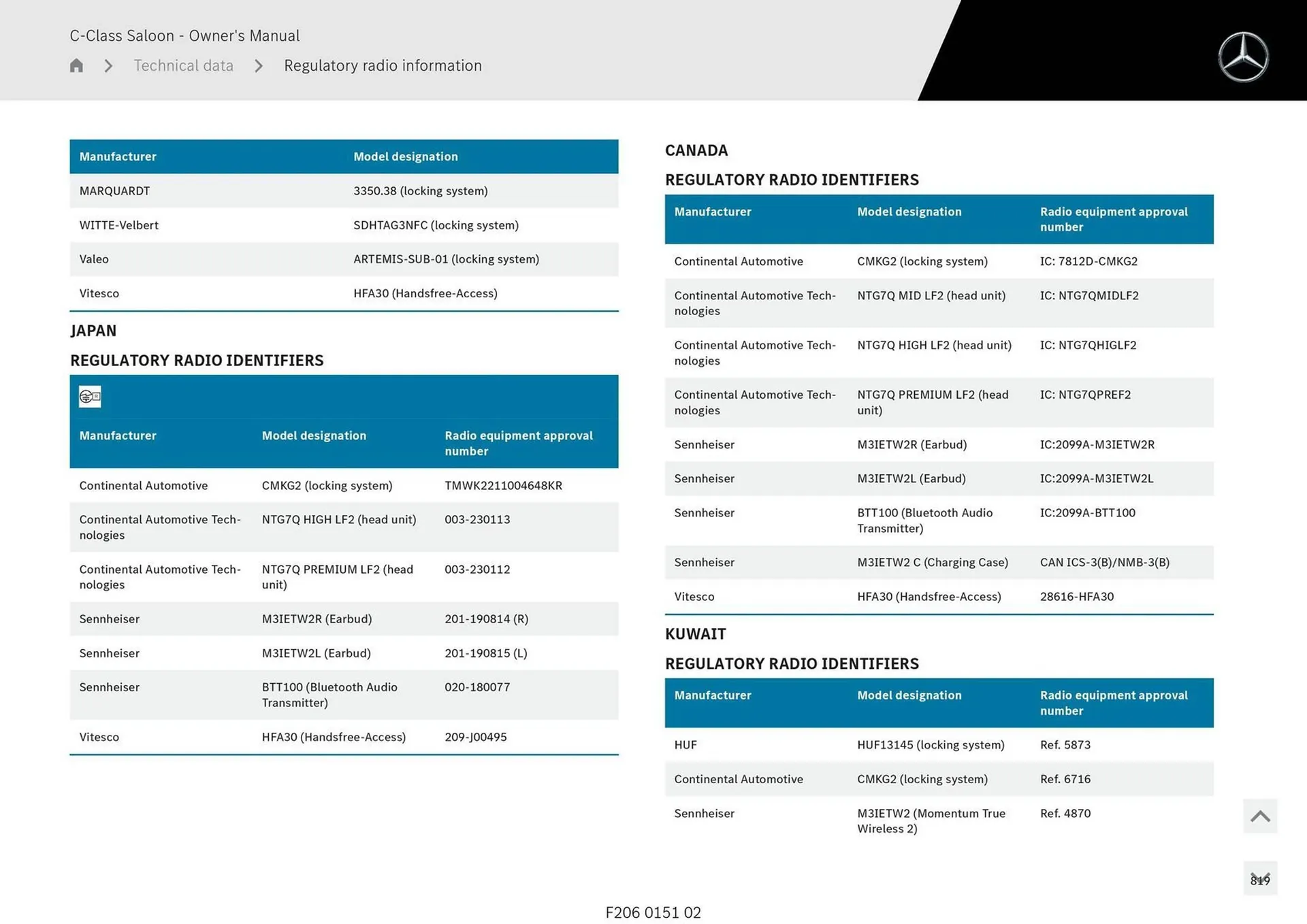Click the Mercedes-Benz star logo

pyautogui.click(x=1242, y=57)
